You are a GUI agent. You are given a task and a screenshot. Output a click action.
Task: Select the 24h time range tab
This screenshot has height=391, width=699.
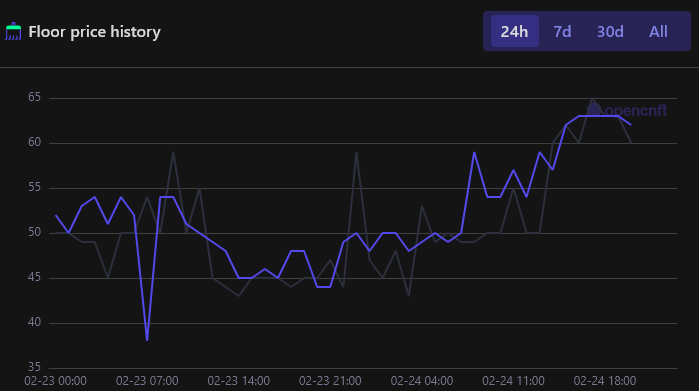click(x=514, y=31)
